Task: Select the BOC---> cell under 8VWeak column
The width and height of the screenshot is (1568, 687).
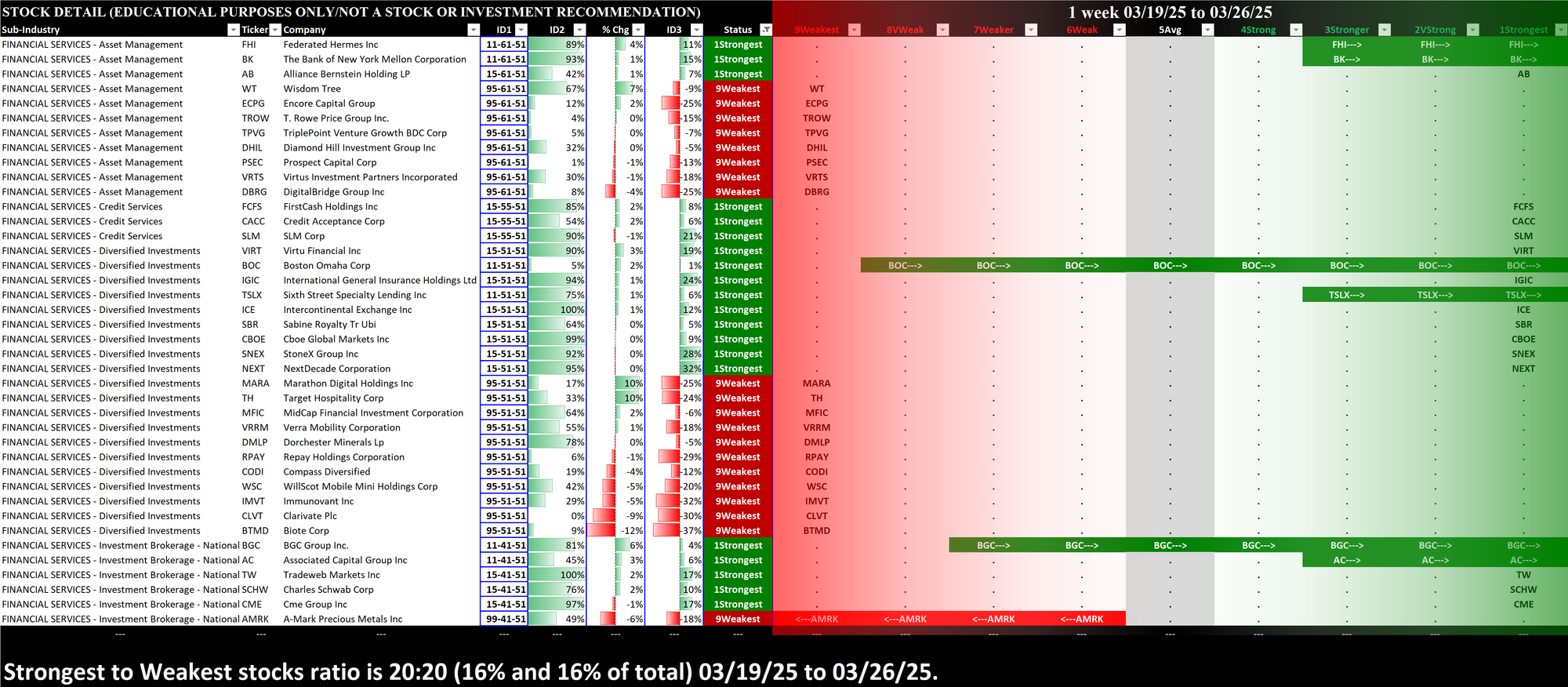Action: (905, 266)
